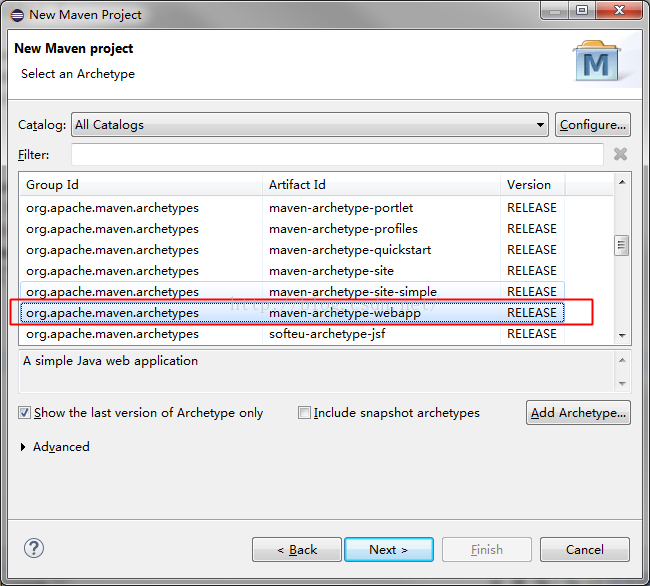
Task: Select the maven-archetype-site-simple row
Action: [x=292, y=292]
